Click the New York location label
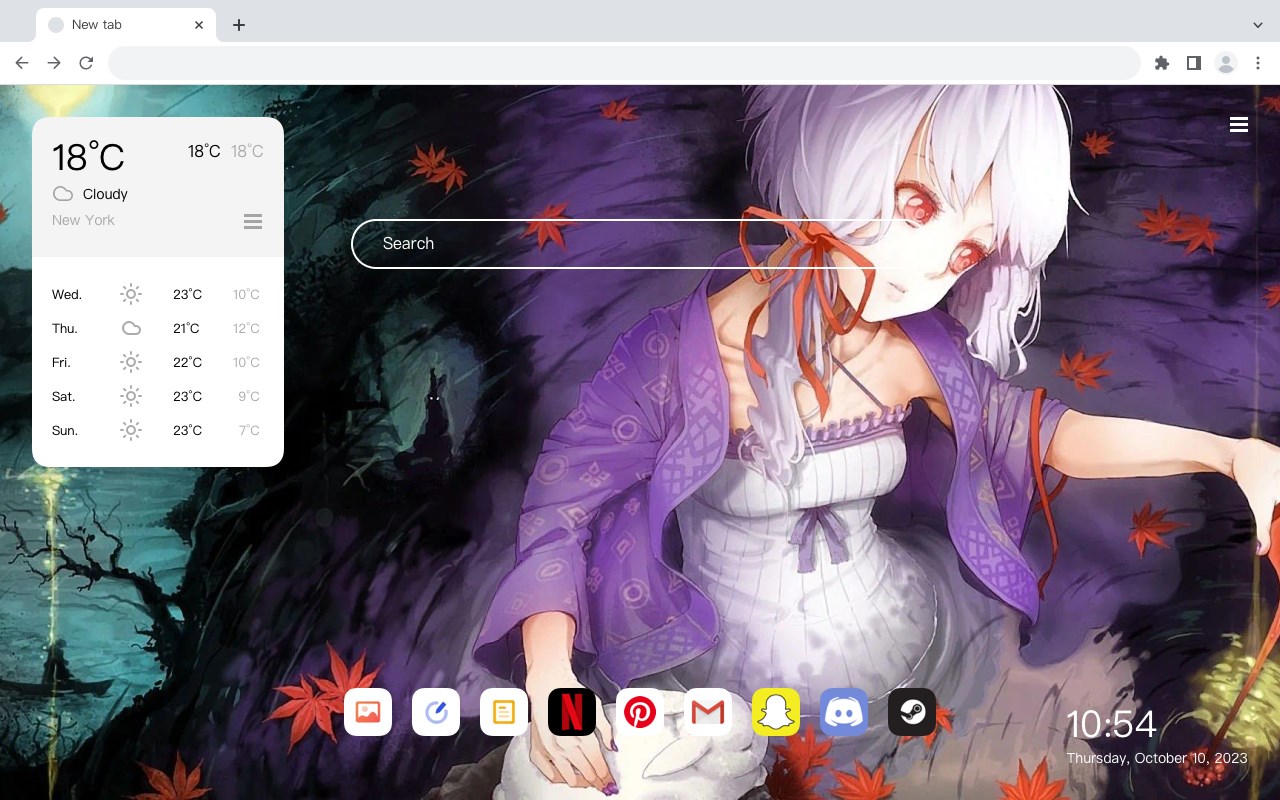 click(83, 220)
